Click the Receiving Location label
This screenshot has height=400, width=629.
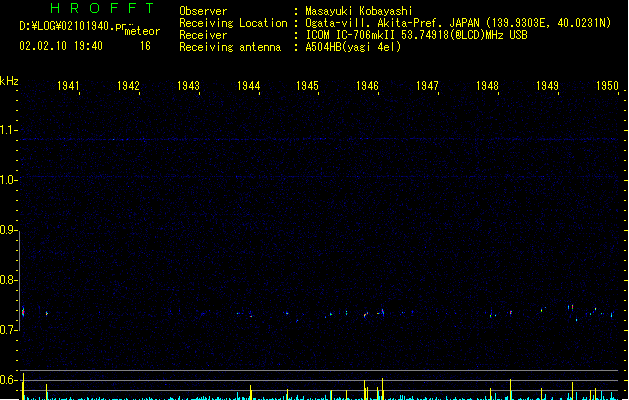coord(233,23)
